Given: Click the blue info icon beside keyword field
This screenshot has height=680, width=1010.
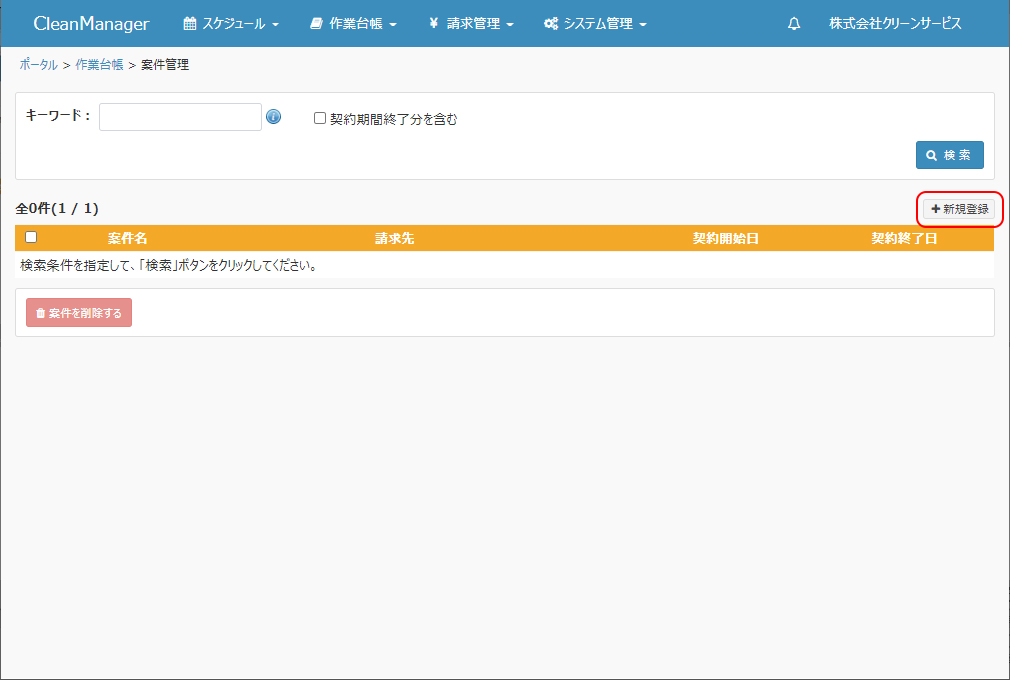Looking at the screenshot, I should click(274, 117).
